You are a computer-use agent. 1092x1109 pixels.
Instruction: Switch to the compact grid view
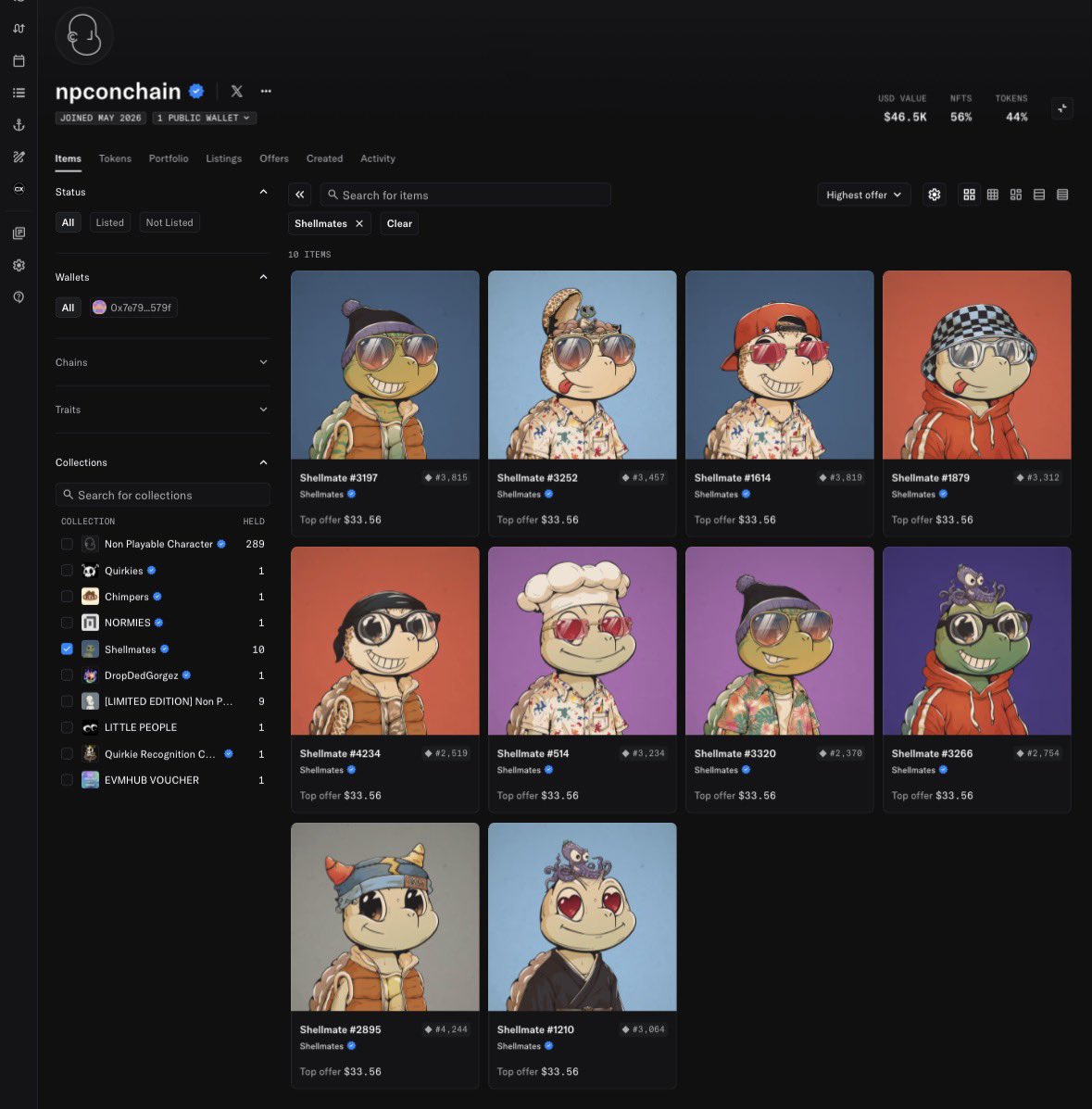tap(993, 195)
